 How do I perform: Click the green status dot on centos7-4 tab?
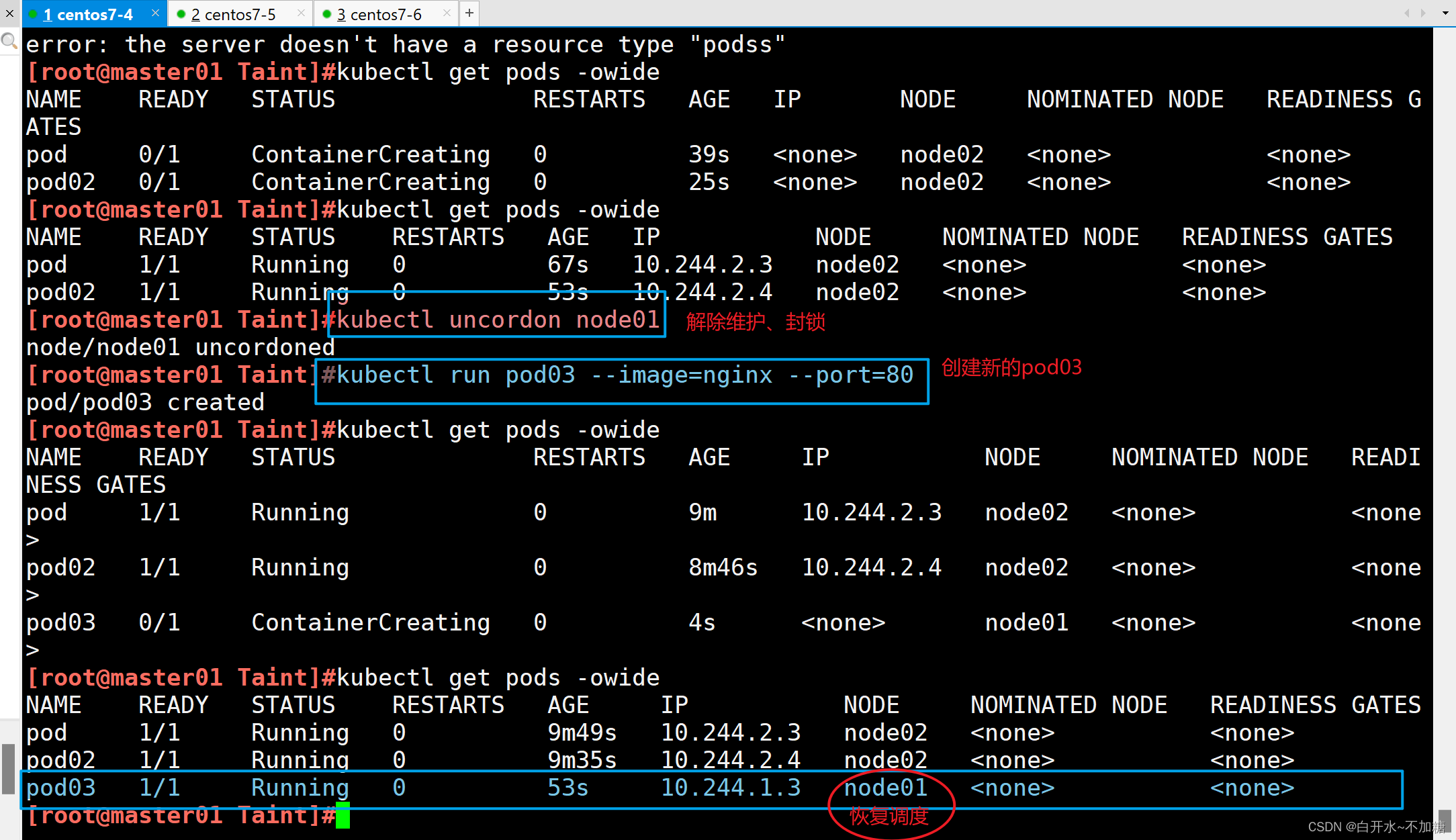pos(33,14)
